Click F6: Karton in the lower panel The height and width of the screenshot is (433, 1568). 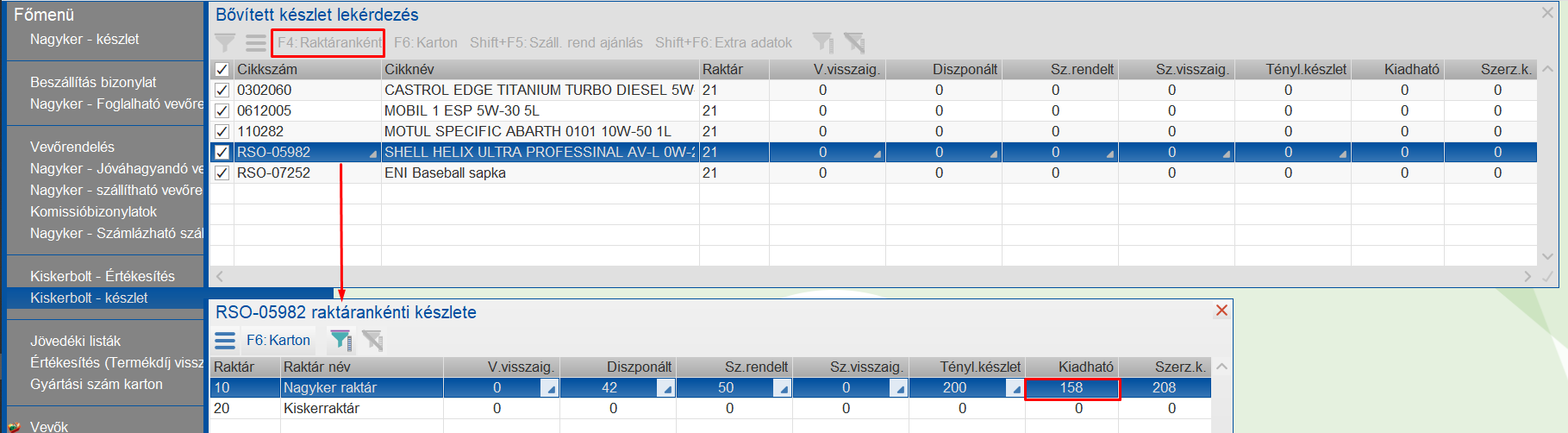click(278, 341)
